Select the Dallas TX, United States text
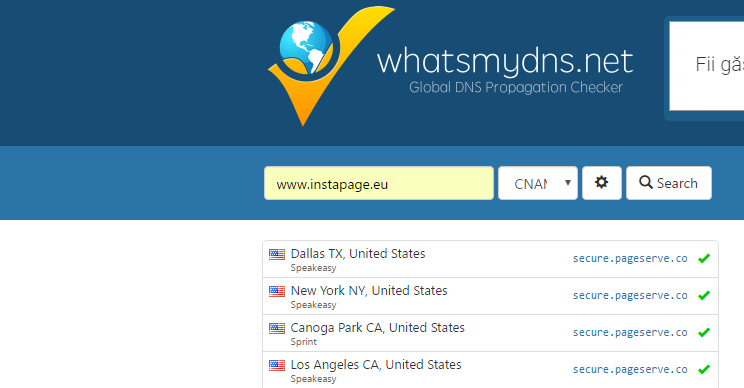 point(358,254)
